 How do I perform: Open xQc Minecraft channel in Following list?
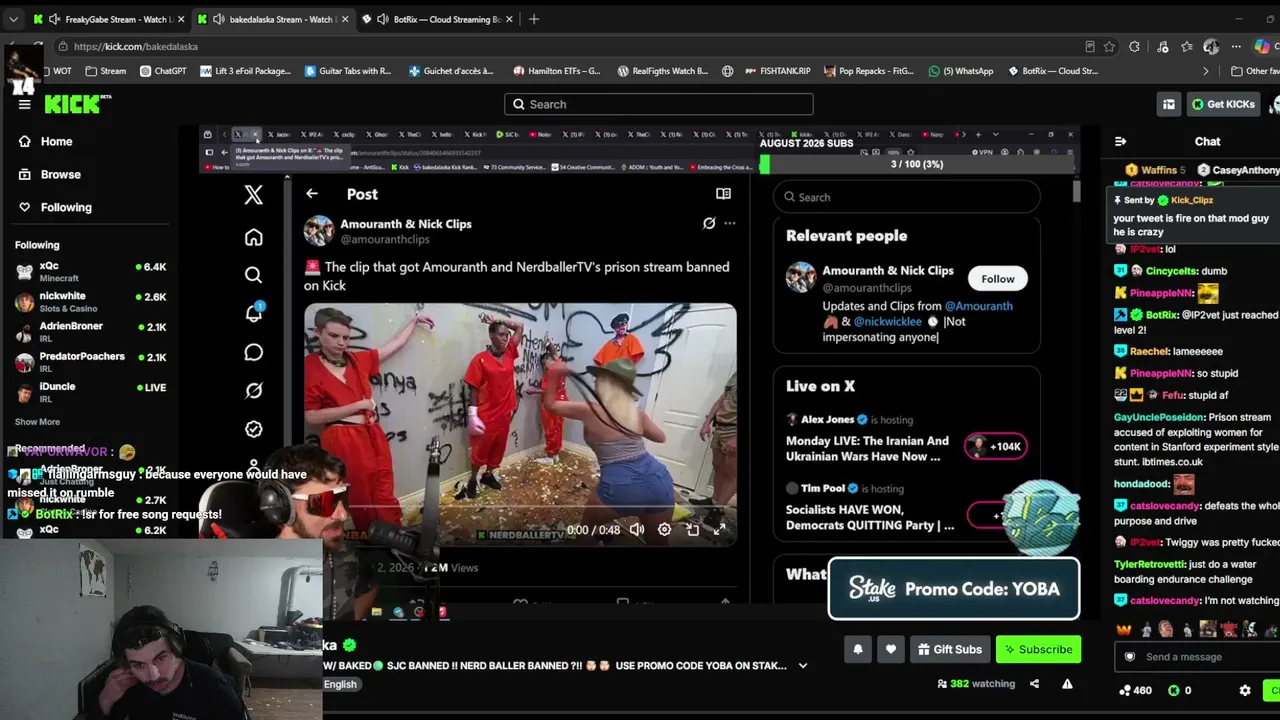point(90,272)
